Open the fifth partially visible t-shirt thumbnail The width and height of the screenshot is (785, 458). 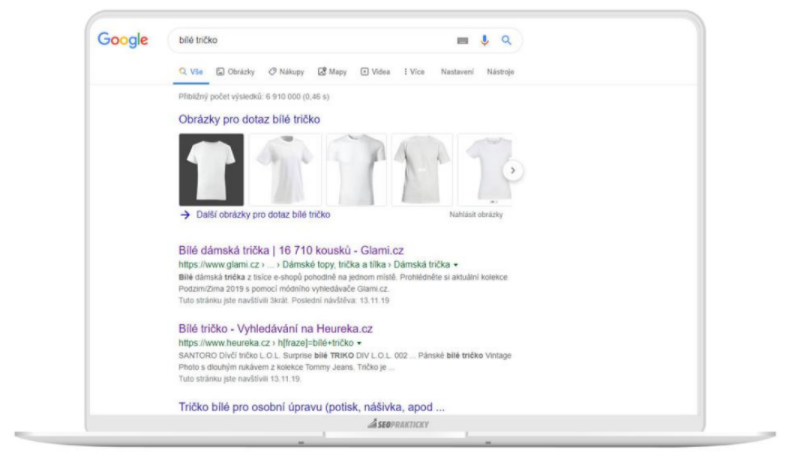coord(485,170)
